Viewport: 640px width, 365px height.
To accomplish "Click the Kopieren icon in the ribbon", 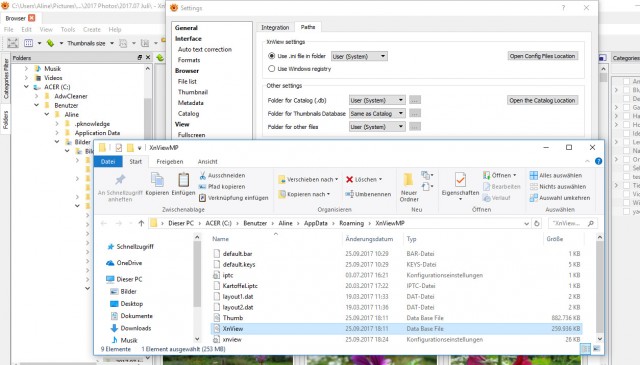I will [157, 180].
